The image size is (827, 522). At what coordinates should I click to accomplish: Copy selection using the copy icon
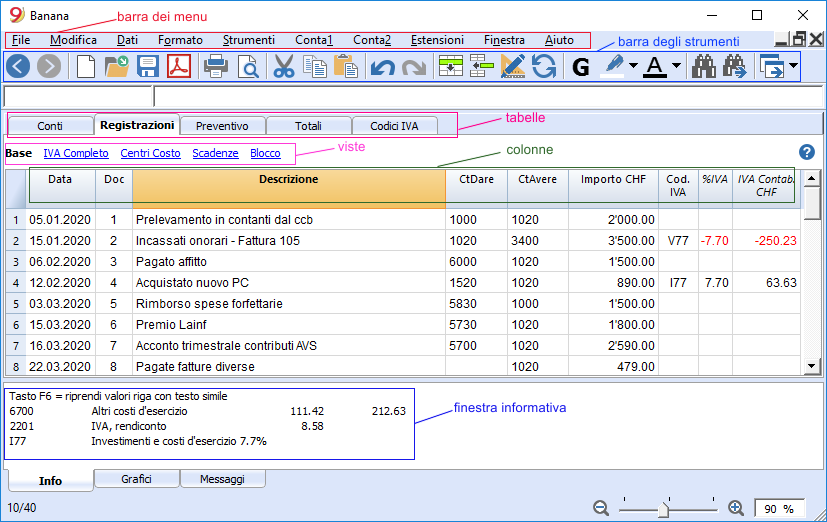pyautogui.click(x=315, y=66)
